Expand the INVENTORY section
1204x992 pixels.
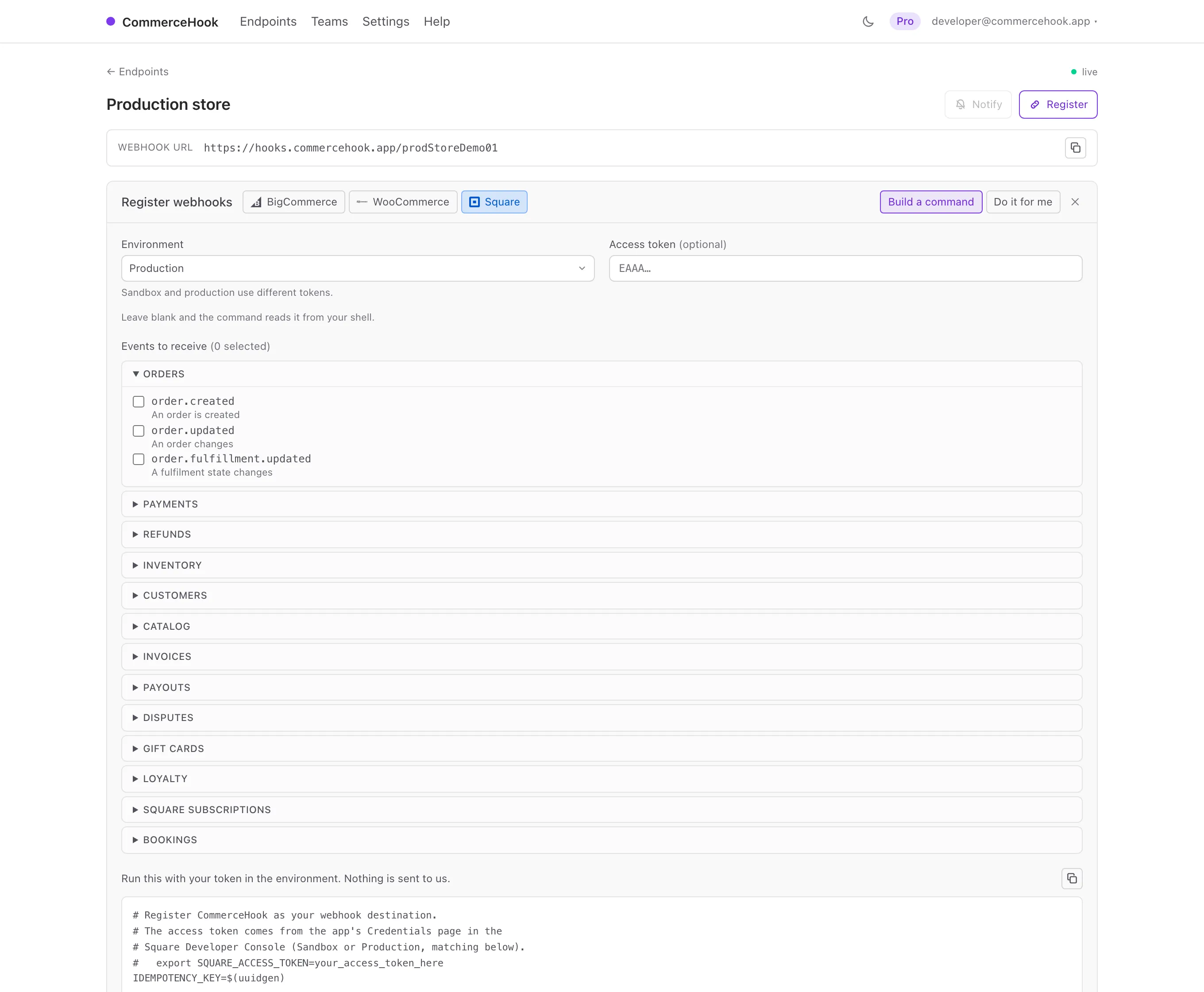coord(602,565)
